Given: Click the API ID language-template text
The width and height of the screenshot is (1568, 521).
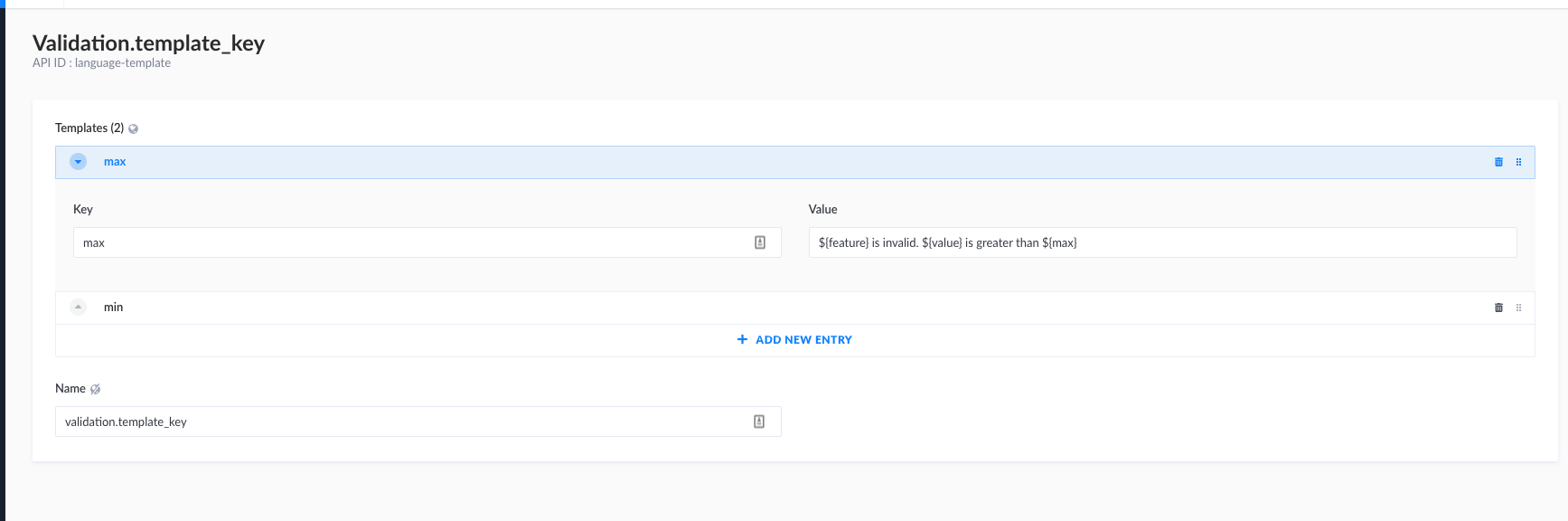Looking at the screenshot, I should click(x=101, y=63).
